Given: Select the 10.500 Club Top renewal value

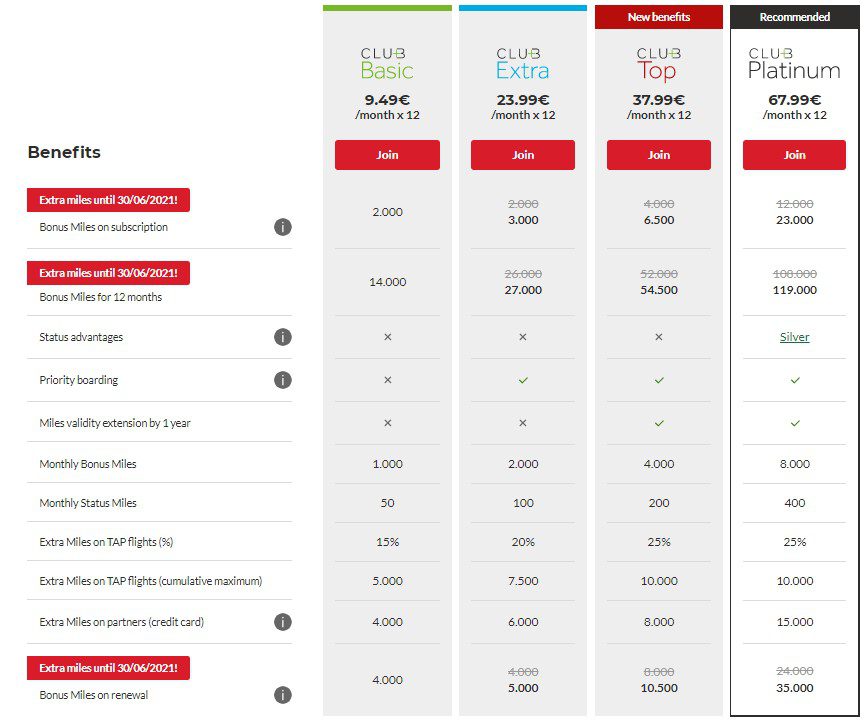Looking at the screenshot, I should (x=659, y=688).
